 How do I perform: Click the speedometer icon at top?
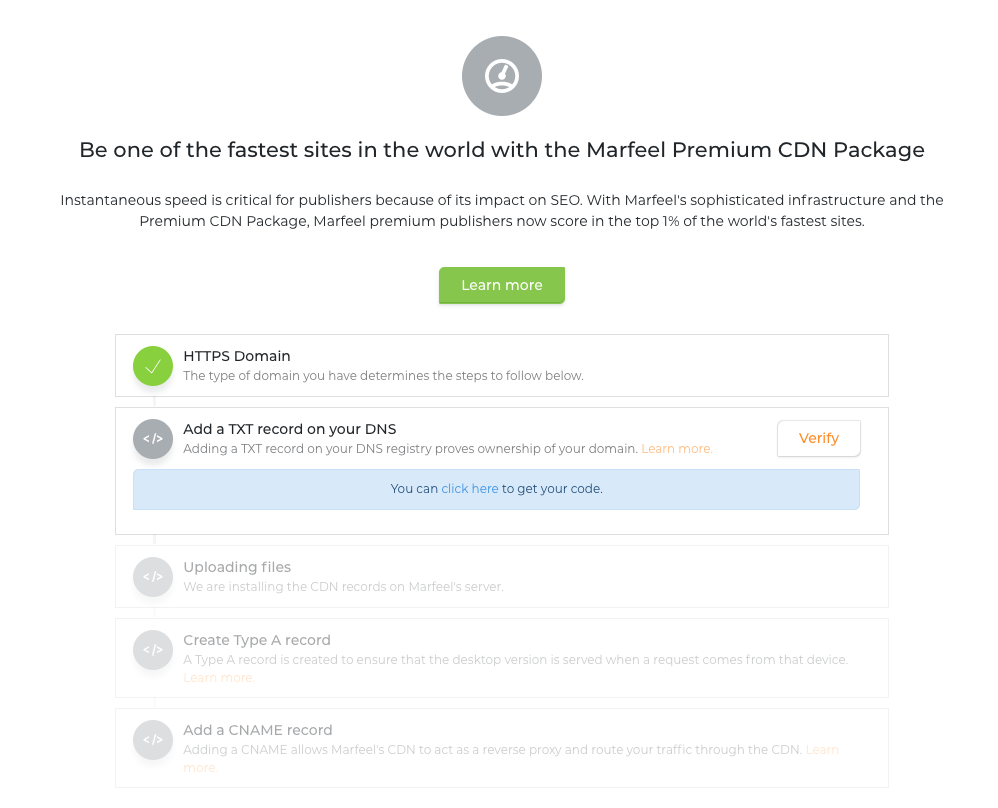click(x=502, y=76)
